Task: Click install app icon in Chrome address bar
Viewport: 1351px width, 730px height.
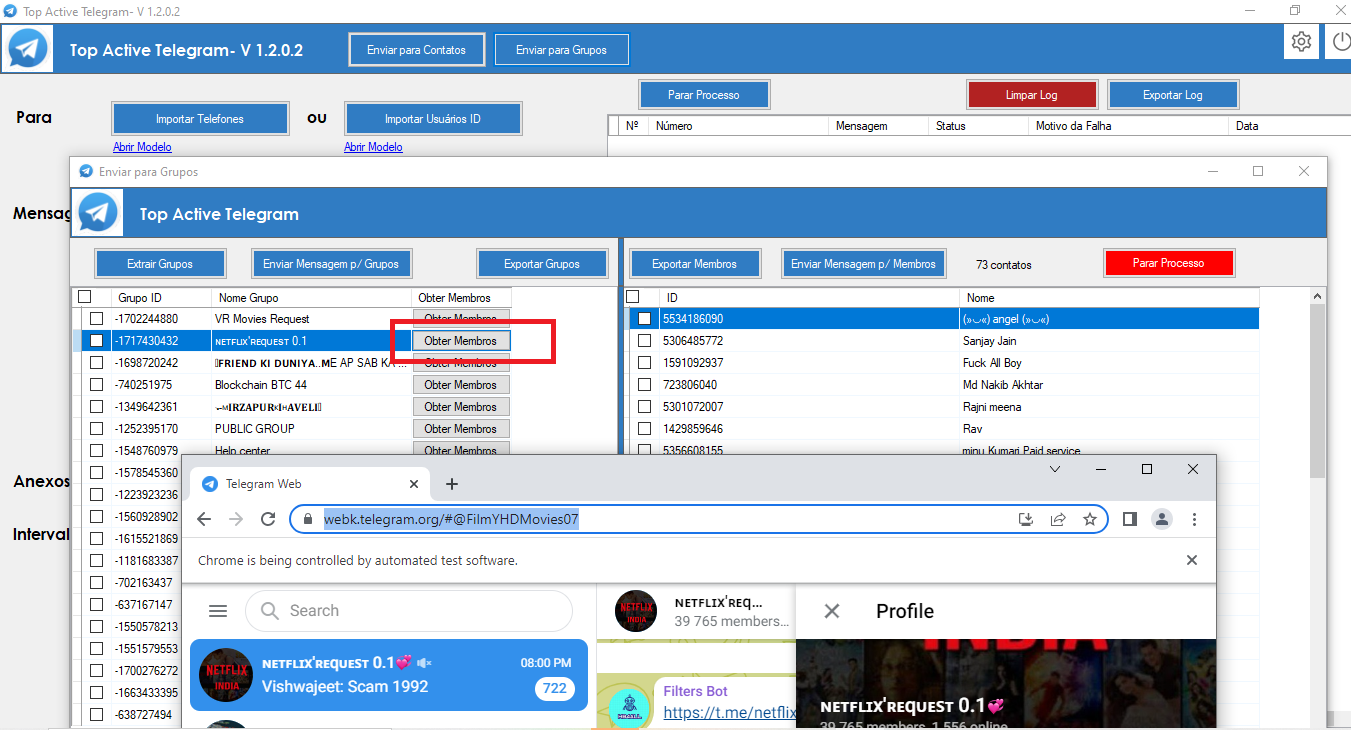Action: tap(1025, 519)
